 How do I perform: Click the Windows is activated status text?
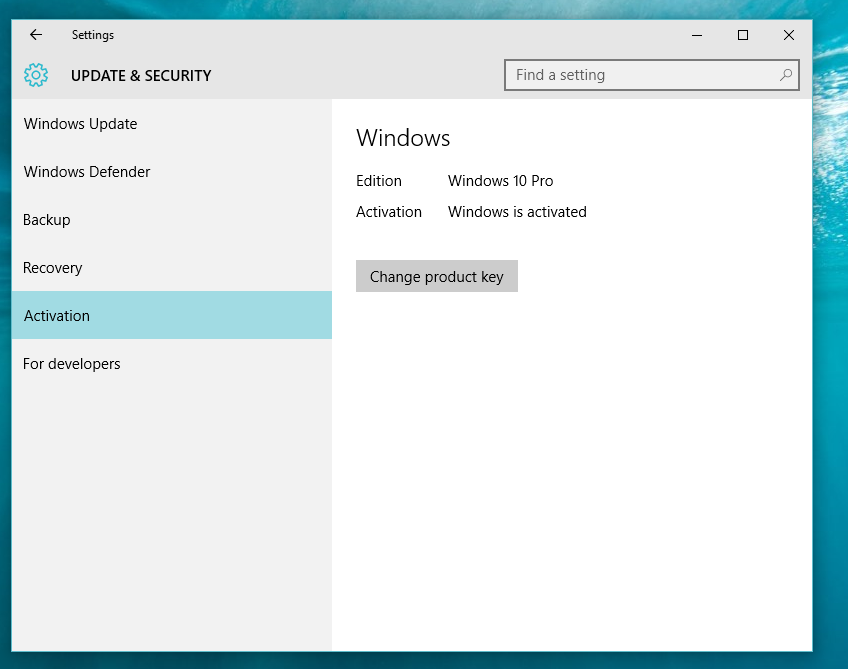517,211
